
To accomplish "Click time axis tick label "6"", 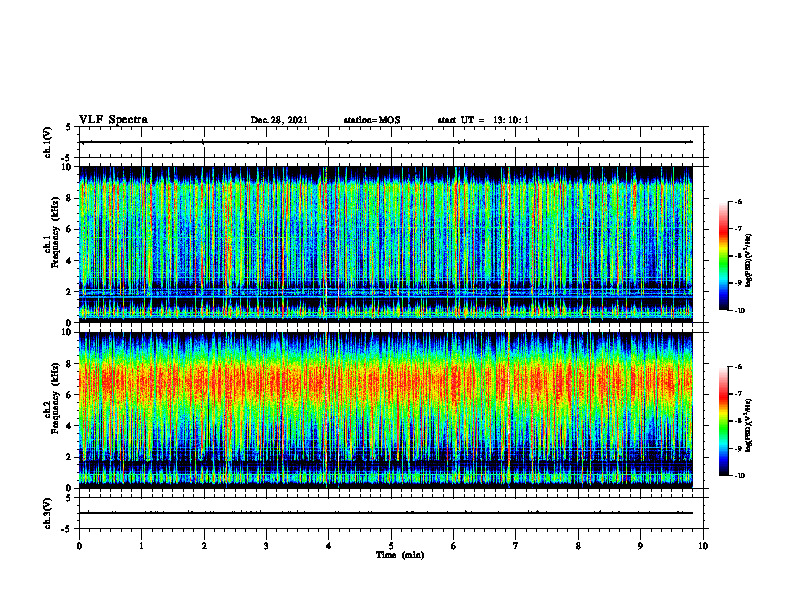I will 454,546.
